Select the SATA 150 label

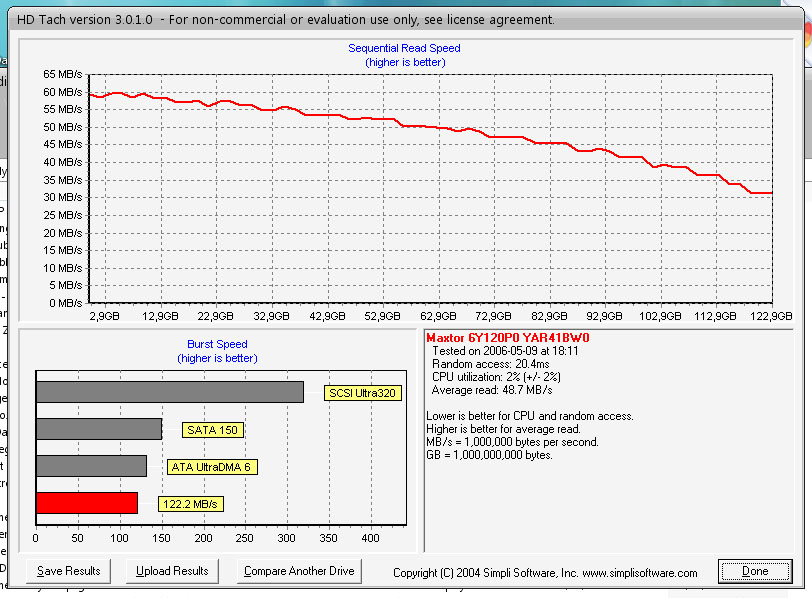pyautogui.click(x=212, y=430)
